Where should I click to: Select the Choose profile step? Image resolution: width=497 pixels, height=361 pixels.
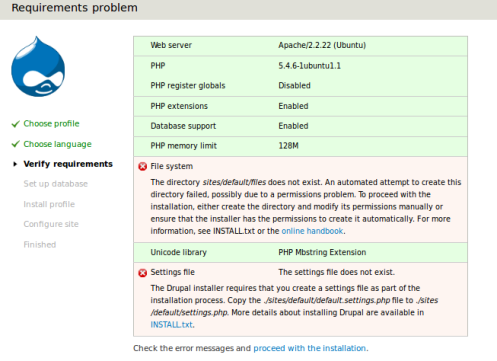point(51,124)
